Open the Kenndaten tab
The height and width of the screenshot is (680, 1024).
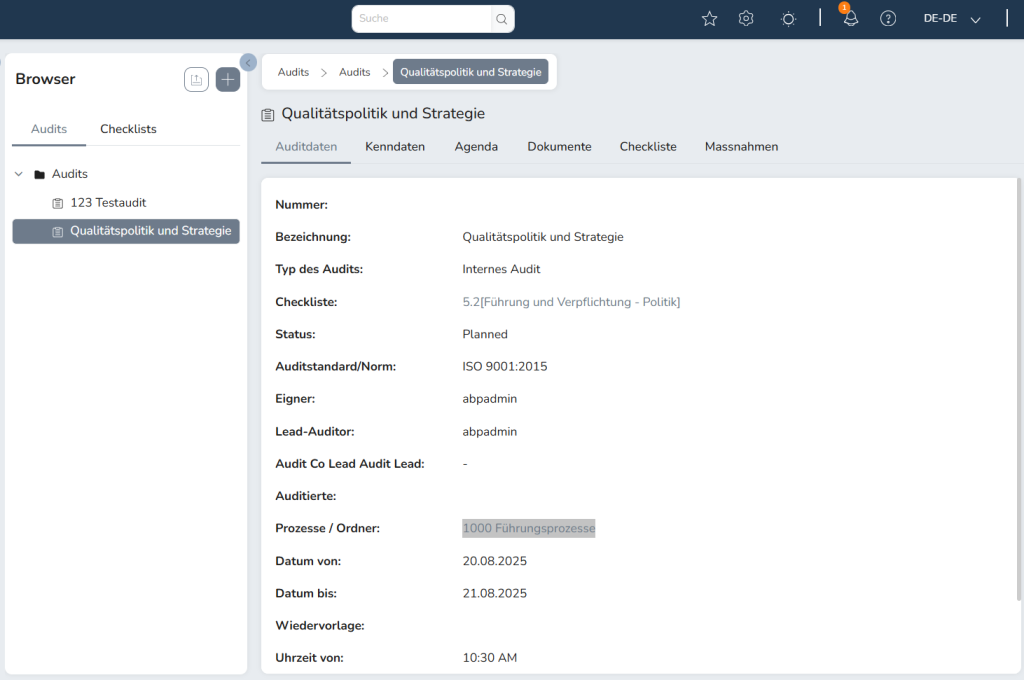[x=395, y=147]
